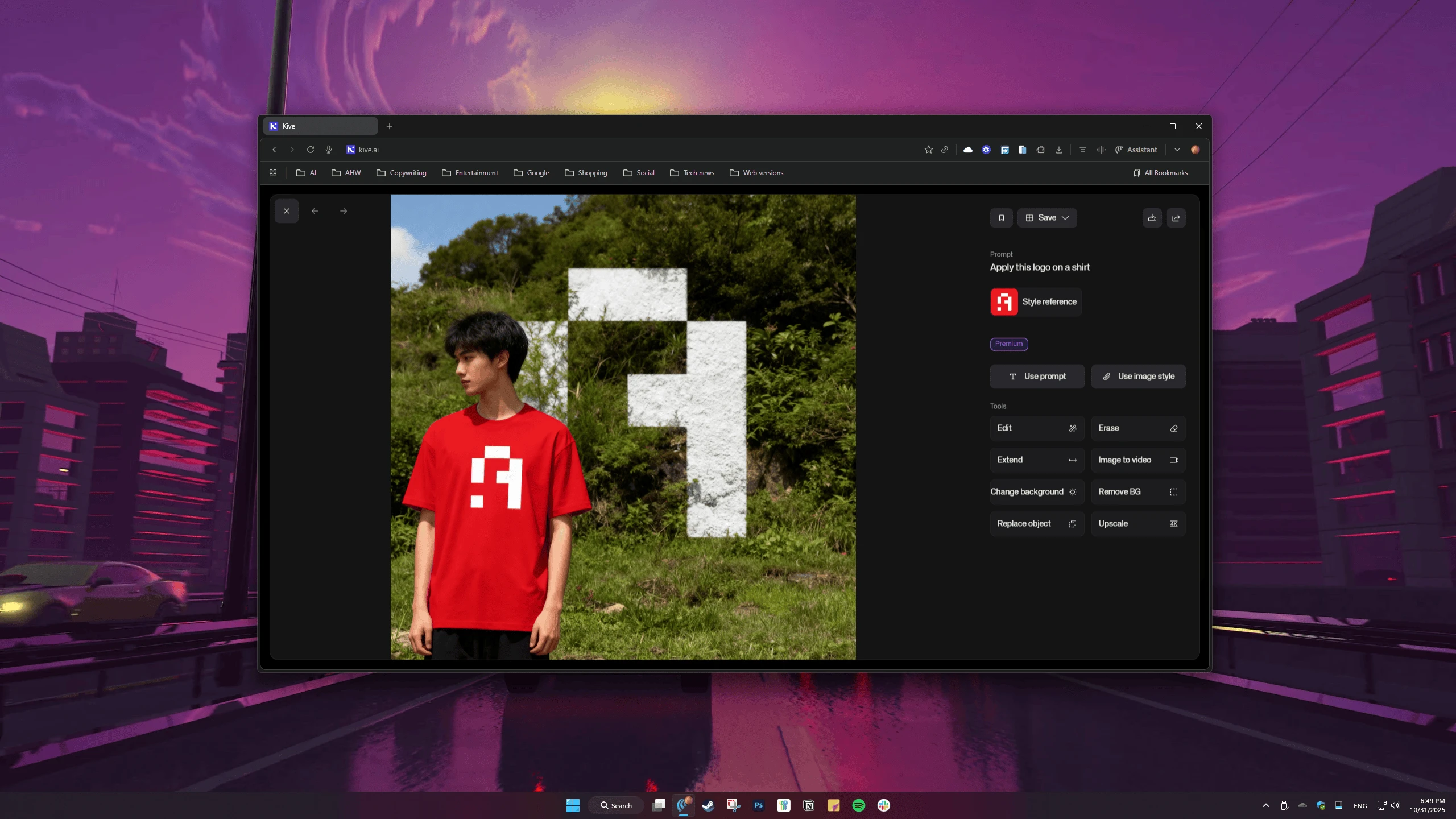Bookmark this page with star icon
1456x819 pixels.
[x=928, y=150]
